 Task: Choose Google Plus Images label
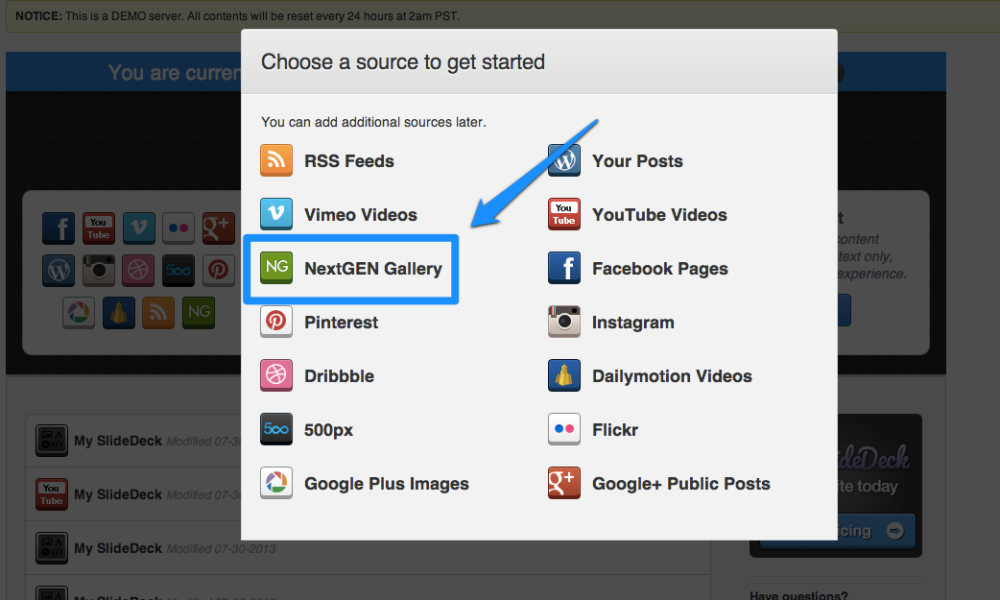point(386,484)
